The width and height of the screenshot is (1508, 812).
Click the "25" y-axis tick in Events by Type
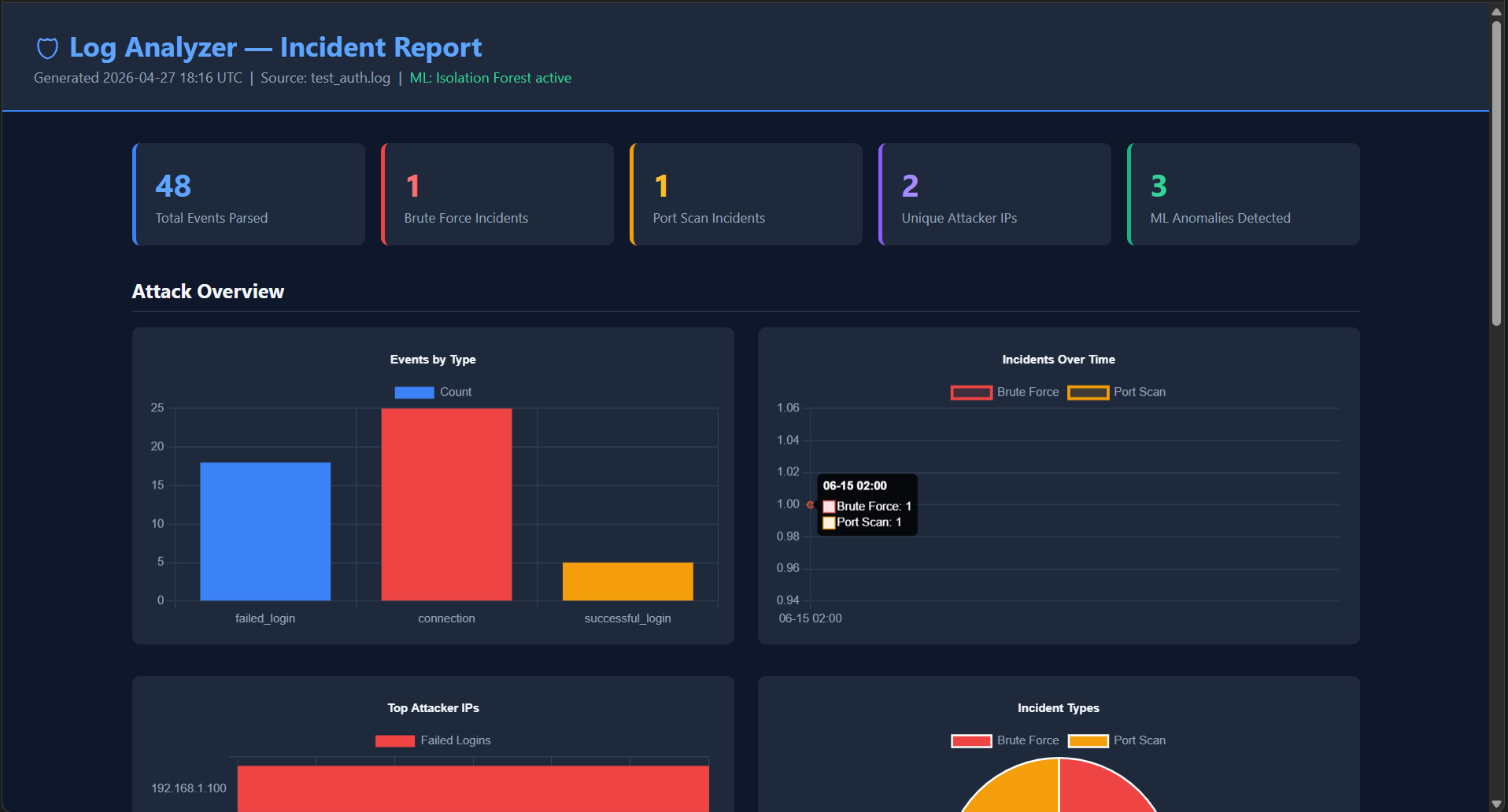pos(157,408)
